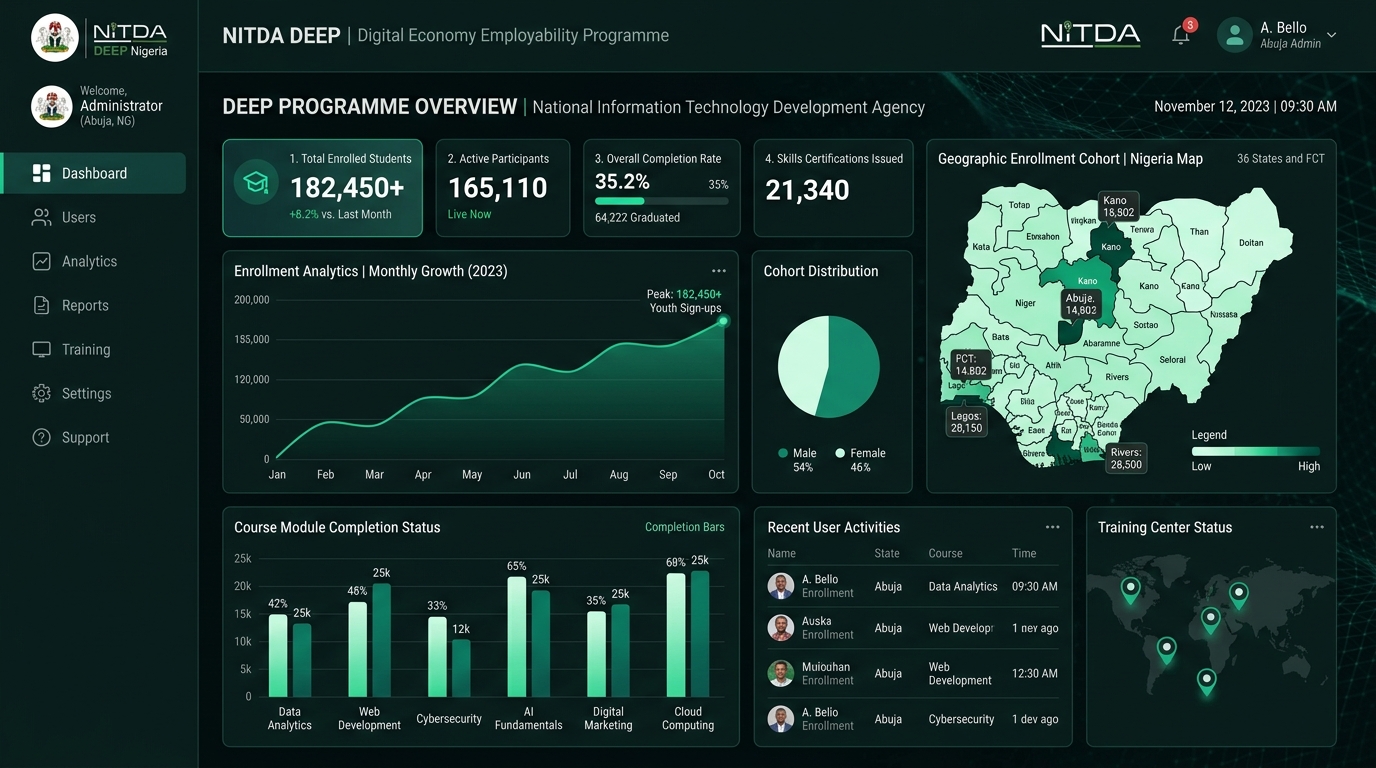Click the Cloud Computing 68% bar
The image size is (1376, 768).
(x=676, y=634)
